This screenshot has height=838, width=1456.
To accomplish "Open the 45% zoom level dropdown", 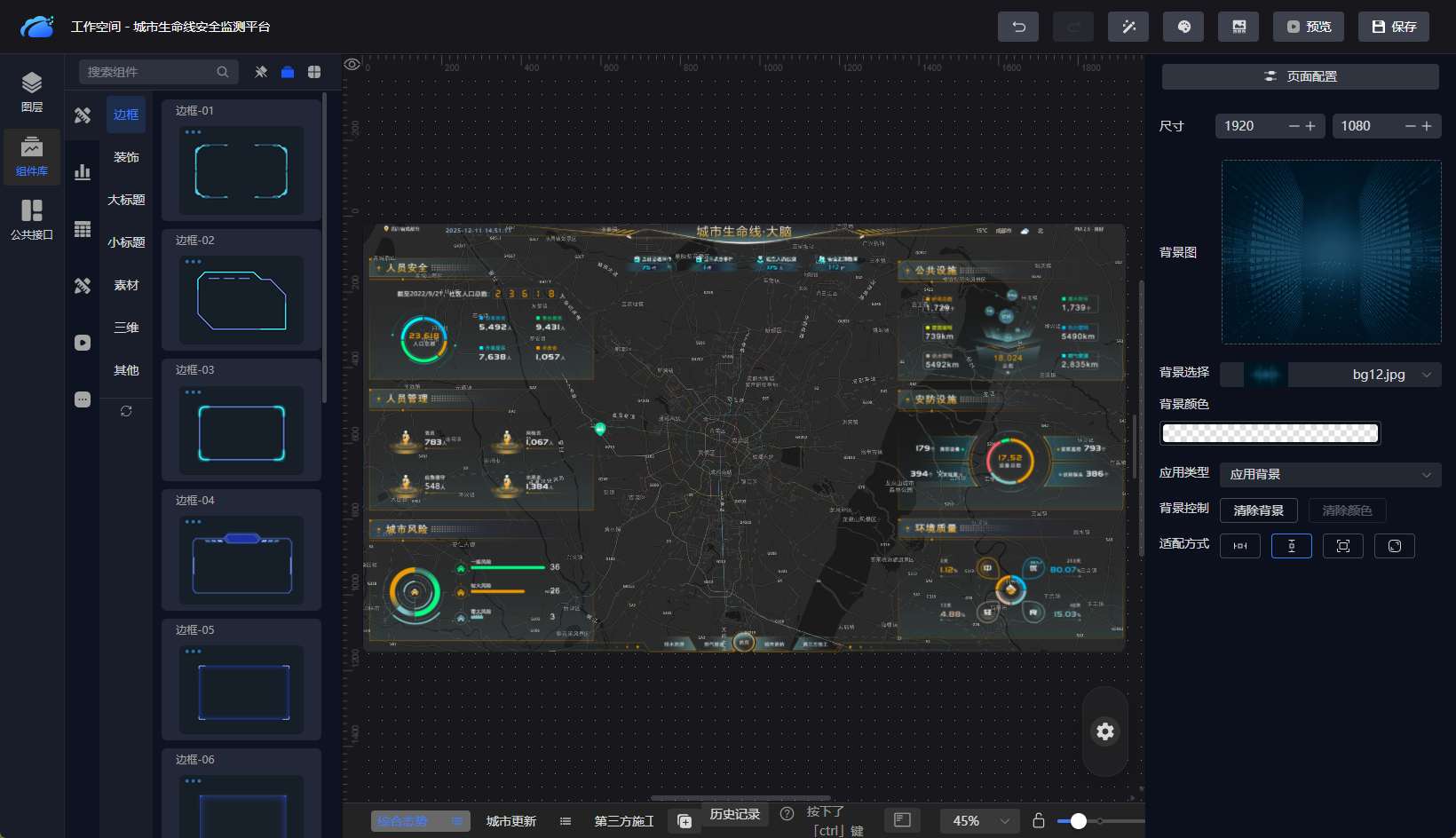I will [980, 821].
